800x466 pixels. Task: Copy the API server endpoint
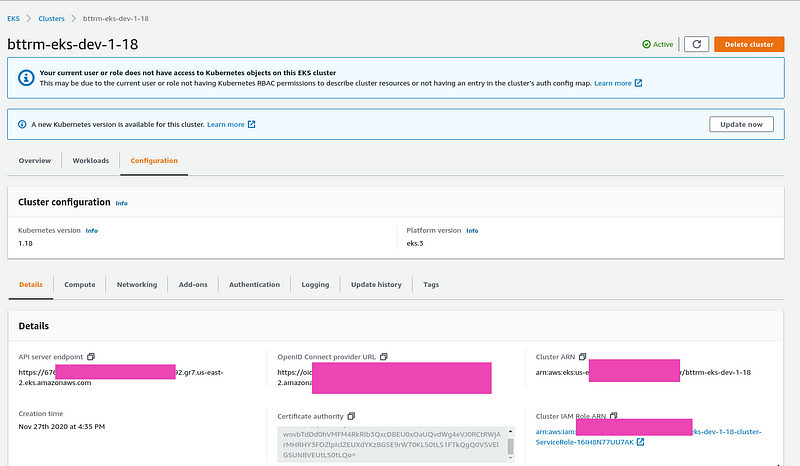[x=91, y=357]
